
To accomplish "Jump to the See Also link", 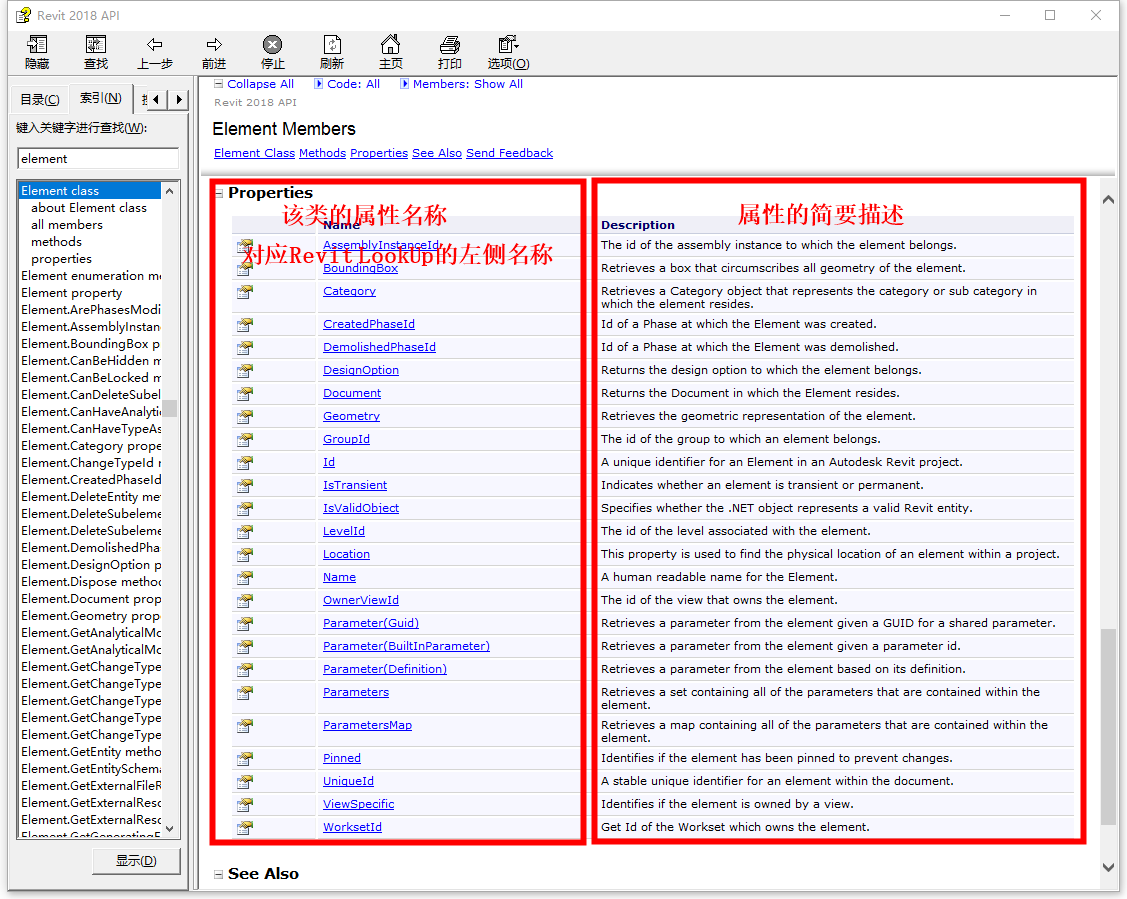I will 437,153.
